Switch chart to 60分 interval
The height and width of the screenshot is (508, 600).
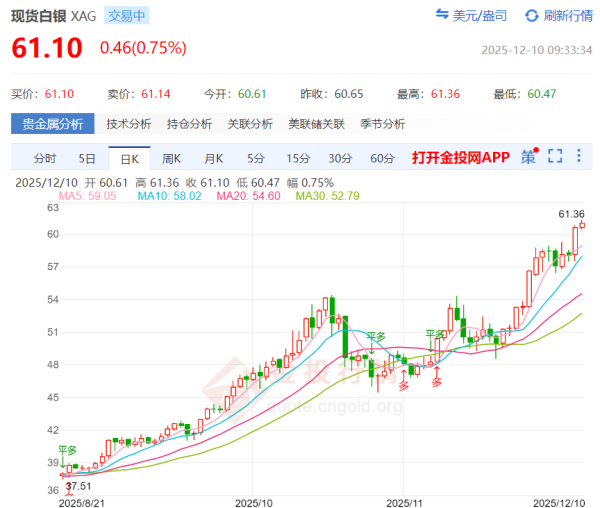click(382, 158)
